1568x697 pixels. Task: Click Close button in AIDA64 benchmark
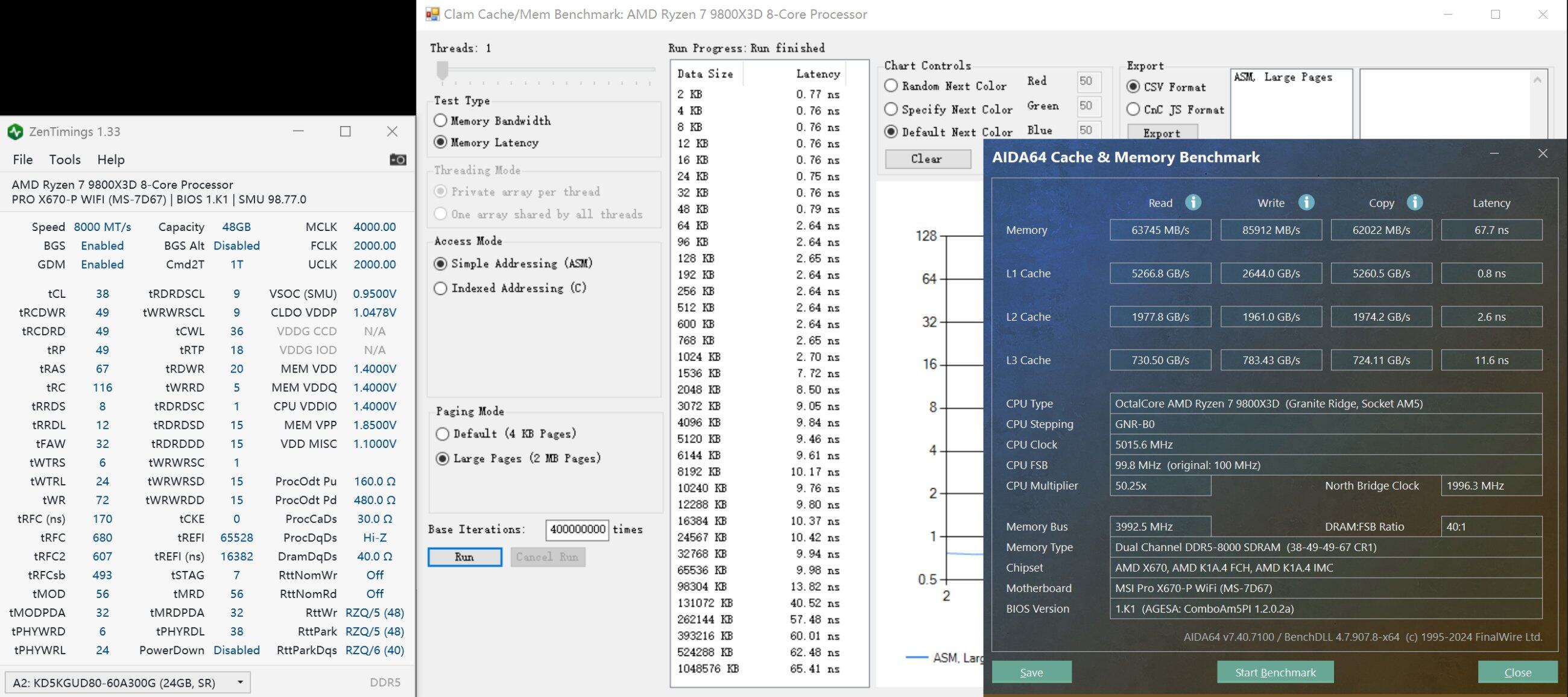[x=1517, y=672]
